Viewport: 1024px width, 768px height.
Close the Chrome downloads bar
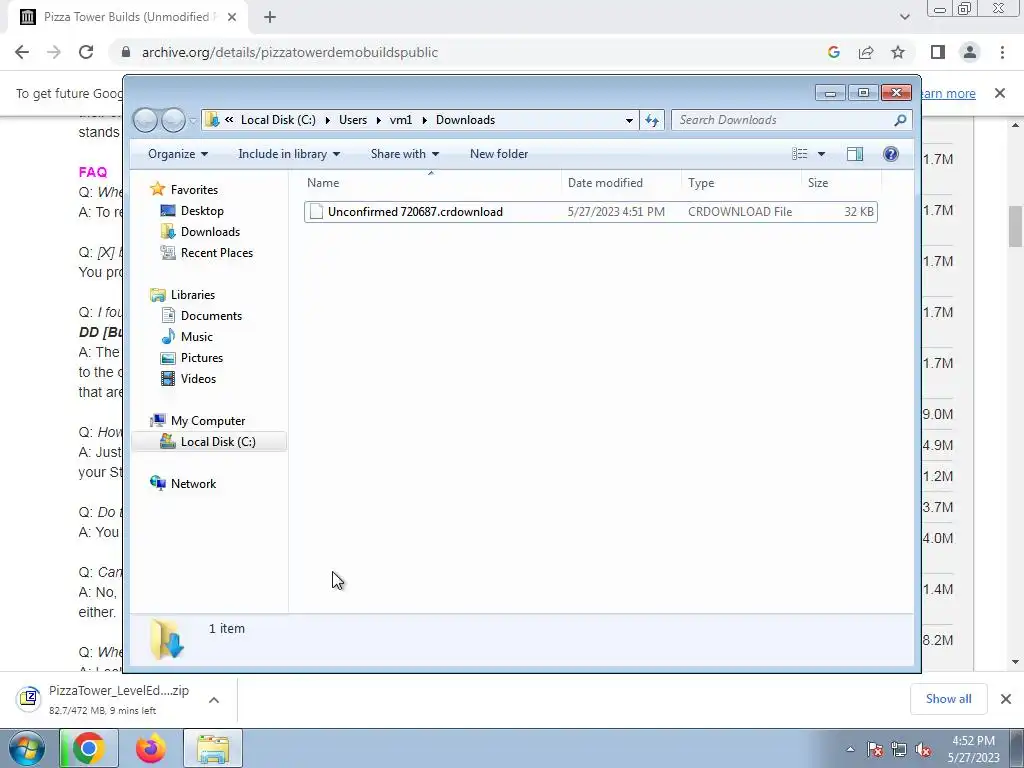click(1006, 699)
